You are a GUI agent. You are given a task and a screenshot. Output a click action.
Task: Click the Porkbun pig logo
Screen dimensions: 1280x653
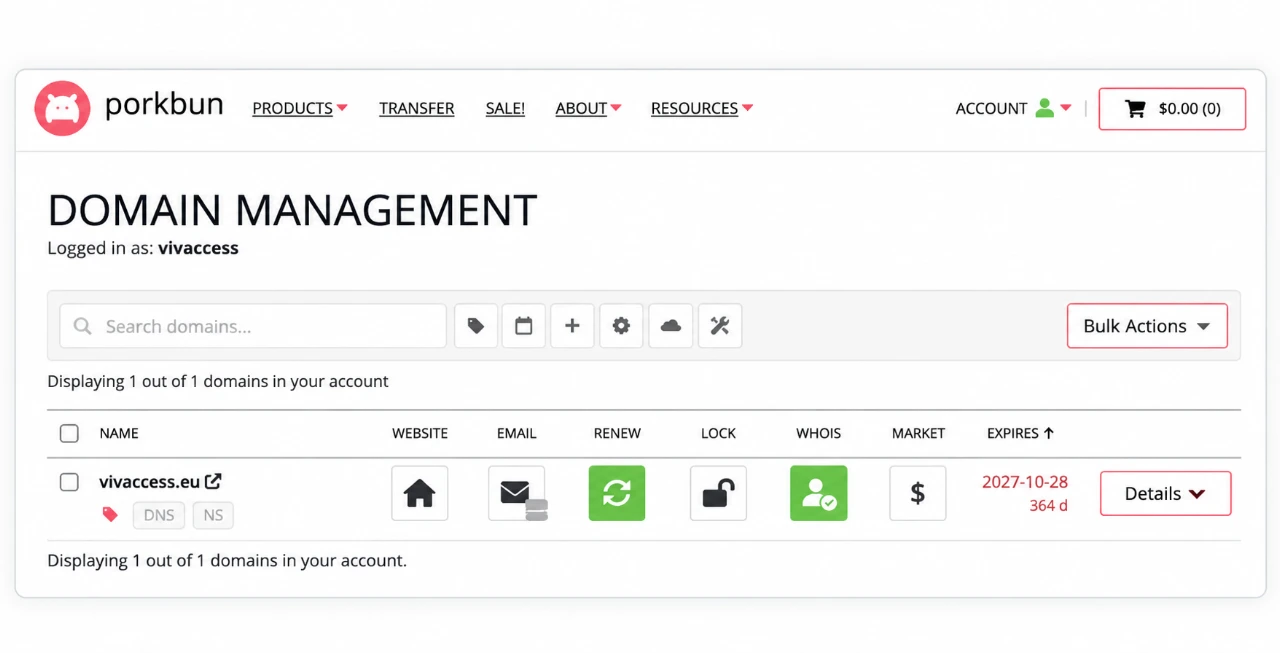63,108
